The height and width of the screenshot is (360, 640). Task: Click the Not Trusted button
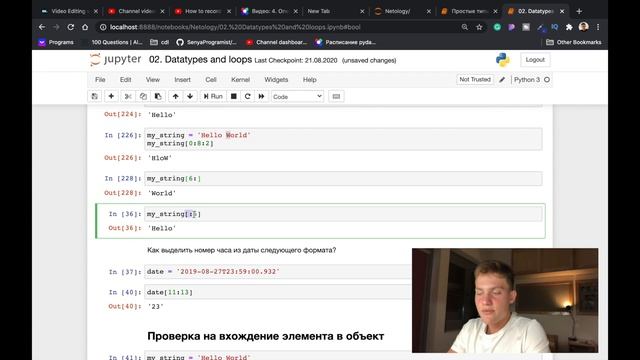click(475, 80)
